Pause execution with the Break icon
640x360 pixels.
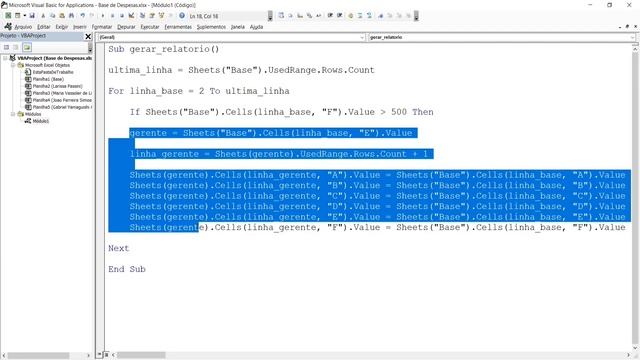tap(112, 16)
